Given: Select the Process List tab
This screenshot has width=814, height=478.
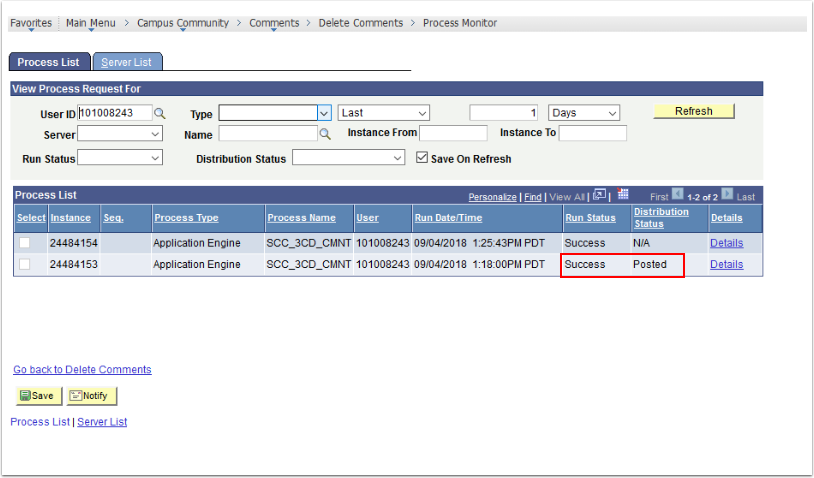Looking at the screenshot, I should pos(49,62).
